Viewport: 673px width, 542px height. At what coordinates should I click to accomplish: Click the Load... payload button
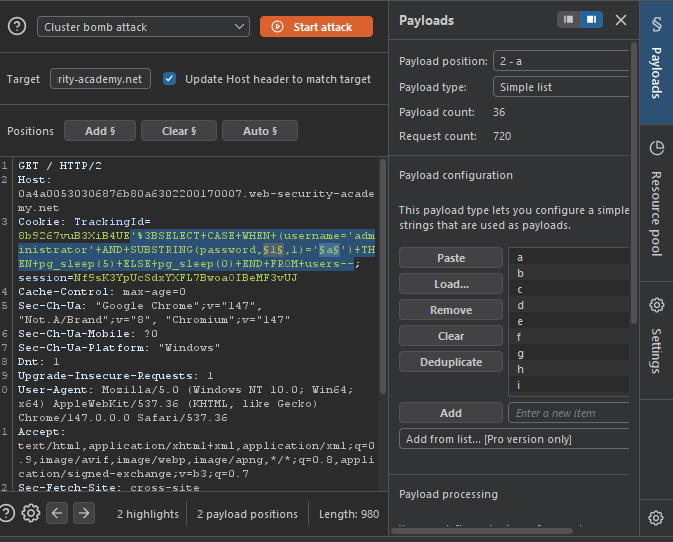tap(451, 284)
